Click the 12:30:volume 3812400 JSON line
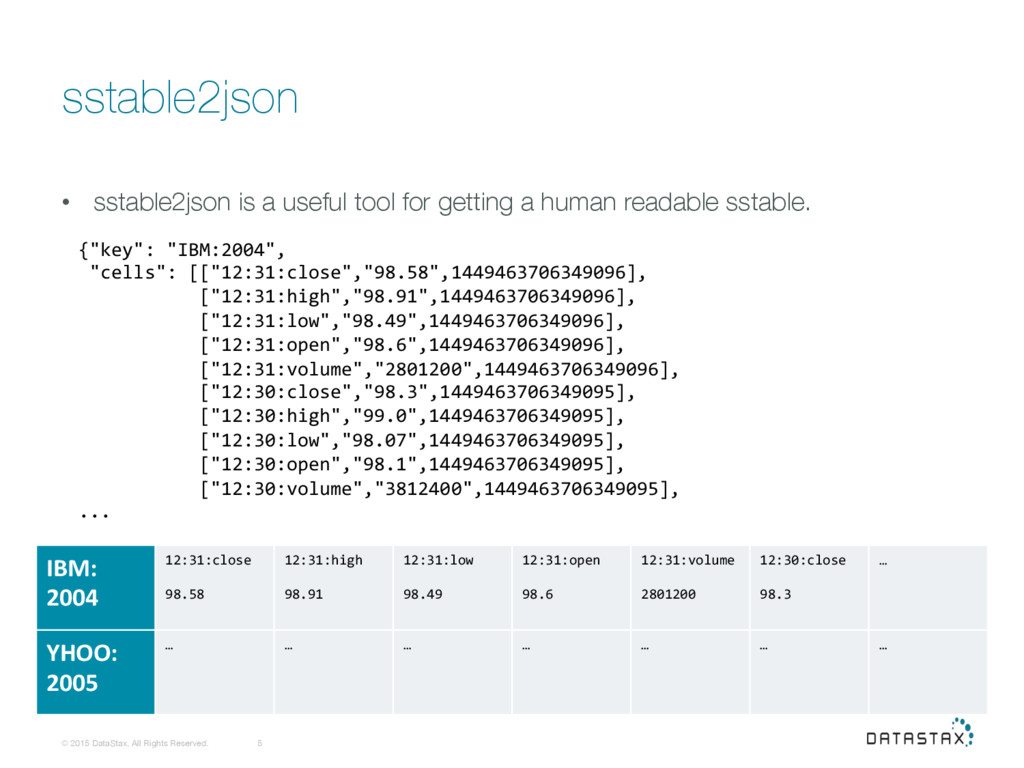Screen dimensions: 1024x768 point(440,489)
